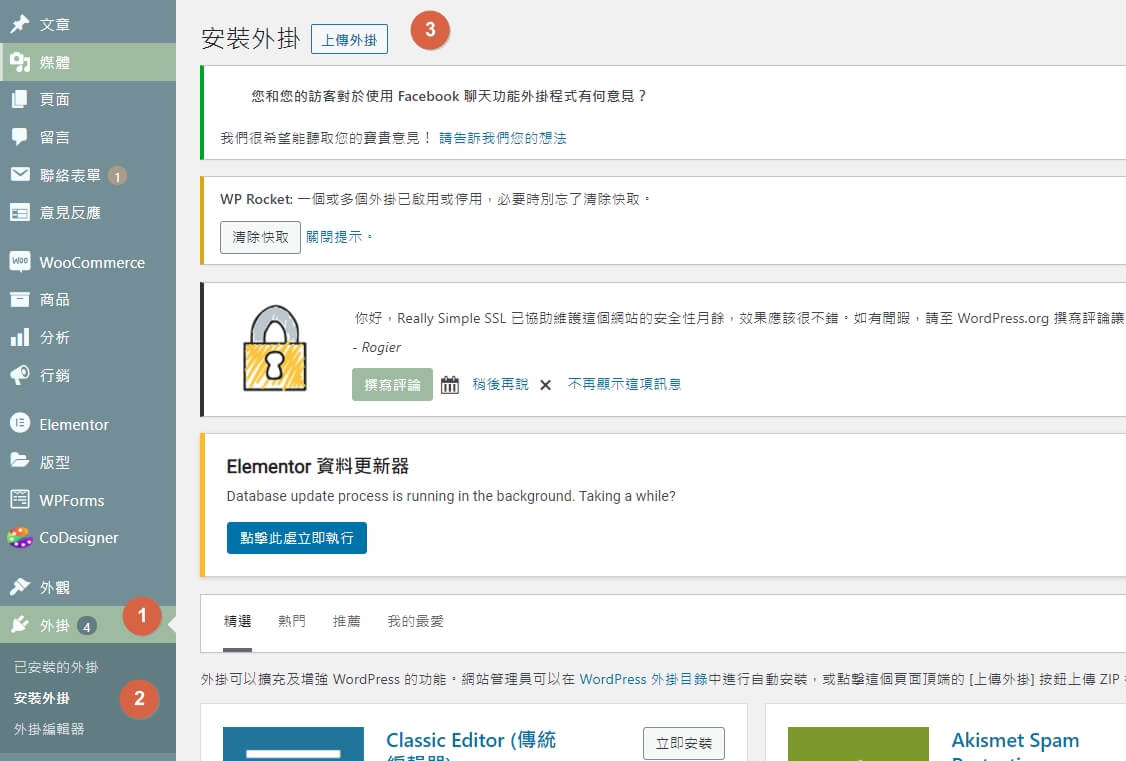Click the 不再顯示這項訊息 link
This screenshot has width=1126, height=761.
point(625,384)
